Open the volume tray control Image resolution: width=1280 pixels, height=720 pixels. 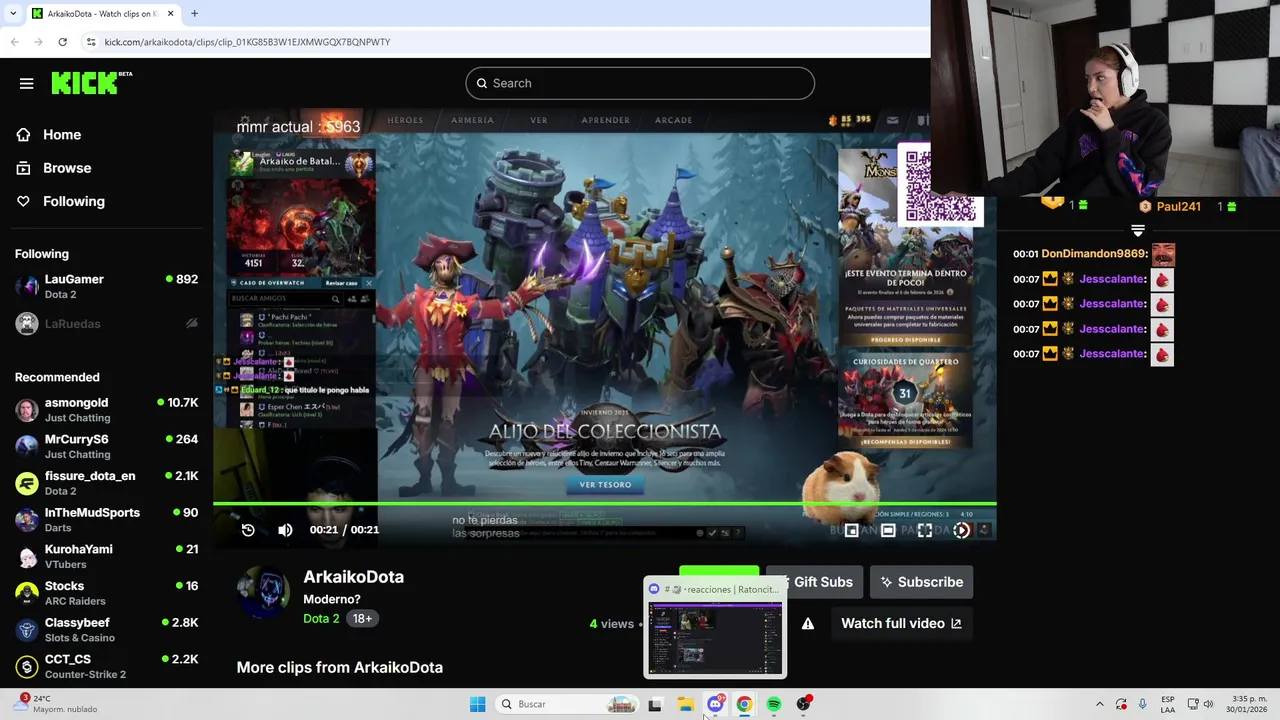pos(1208,704)
